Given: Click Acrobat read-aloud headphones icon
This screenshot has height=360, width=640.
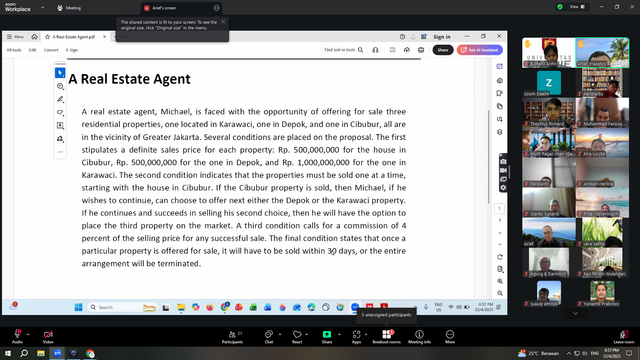Looking at the screenshot, I should click(x=376, y=50).
